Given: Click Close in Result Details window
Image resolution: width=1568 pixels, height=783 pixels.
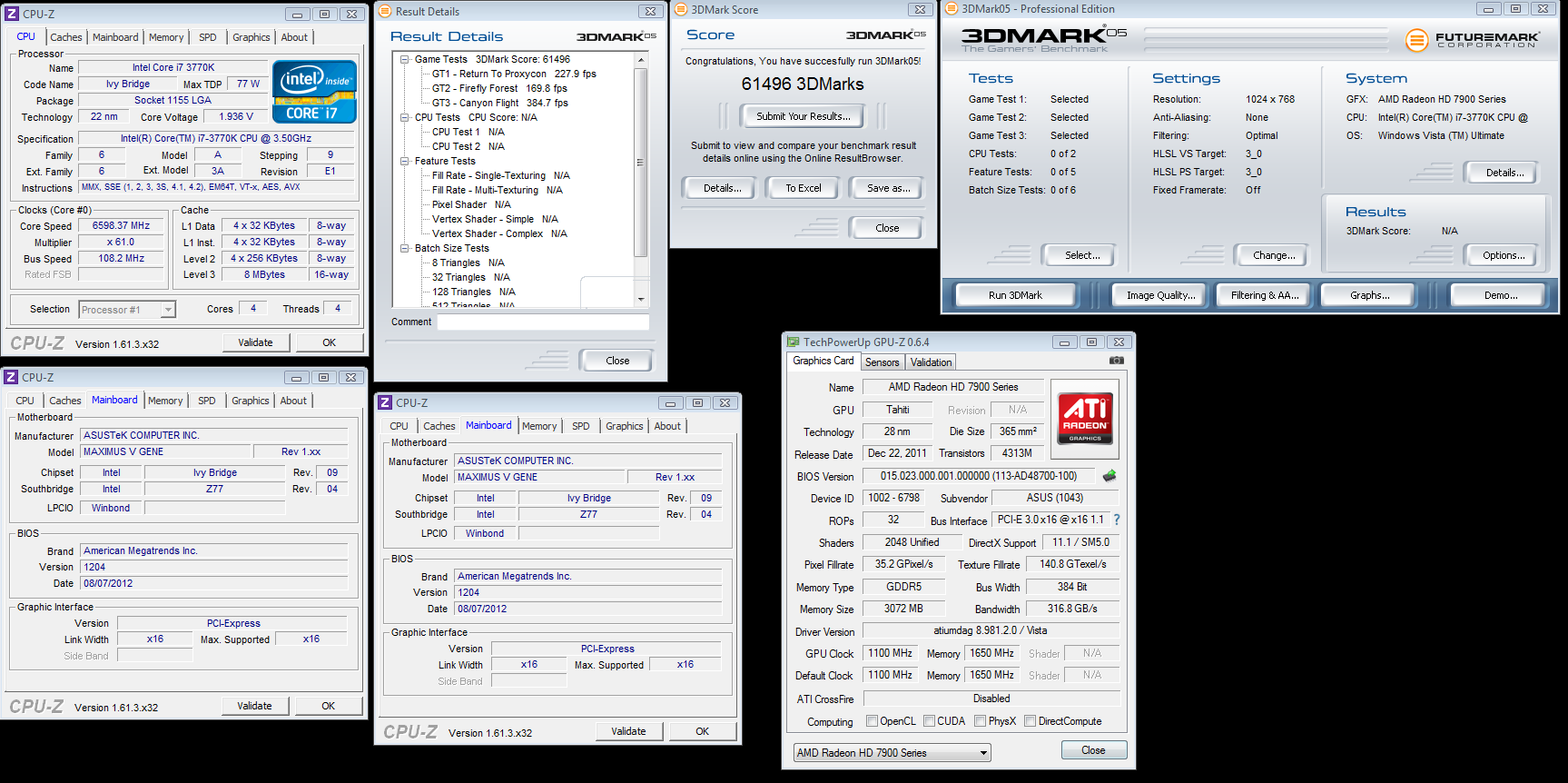Looking at the screenshot, I should pyautogui.click(x=617, y=361).
